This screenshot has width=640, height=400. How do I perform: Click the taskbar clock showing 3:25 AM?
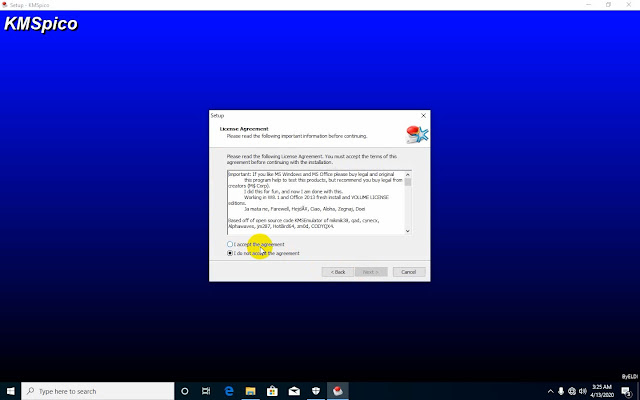(x=602, y=391)
